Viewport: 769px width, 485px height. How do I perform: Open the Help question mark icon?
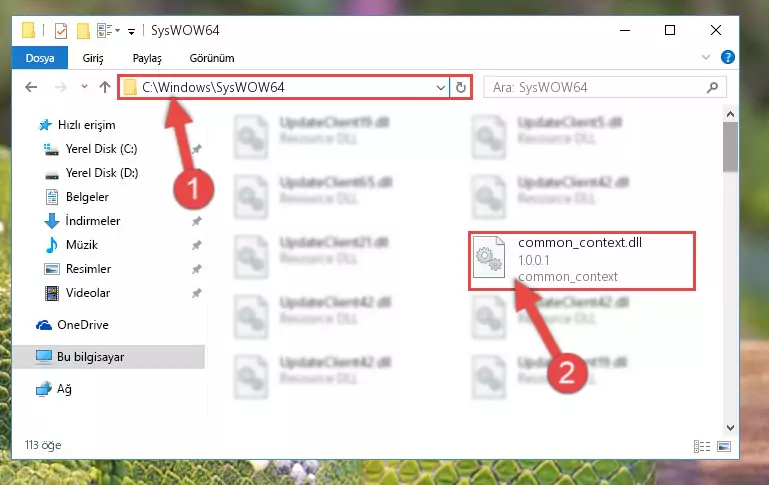[727, 57]
